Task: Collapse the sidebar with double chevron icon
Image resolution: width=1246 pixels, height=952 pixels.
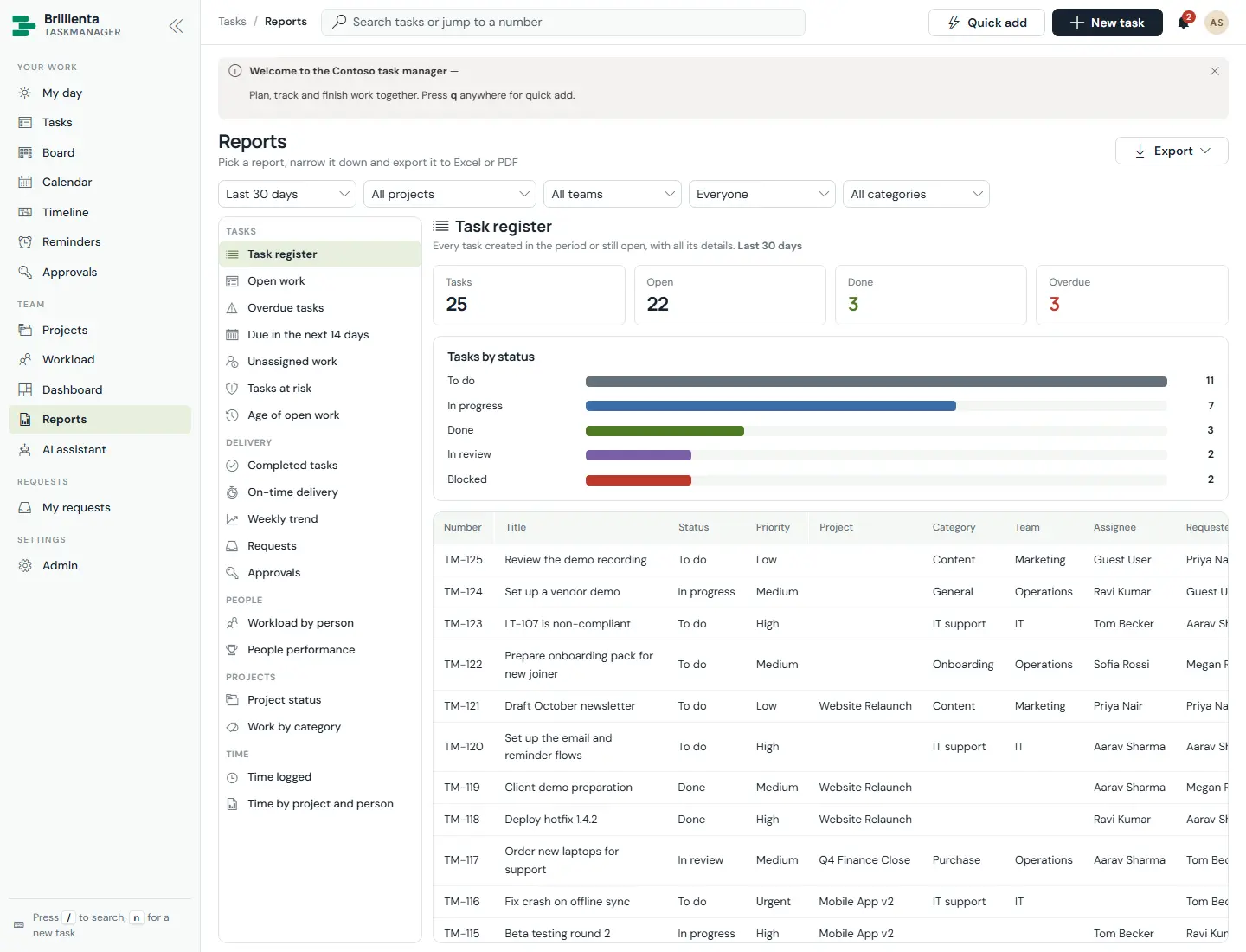Action: [176, 26]
